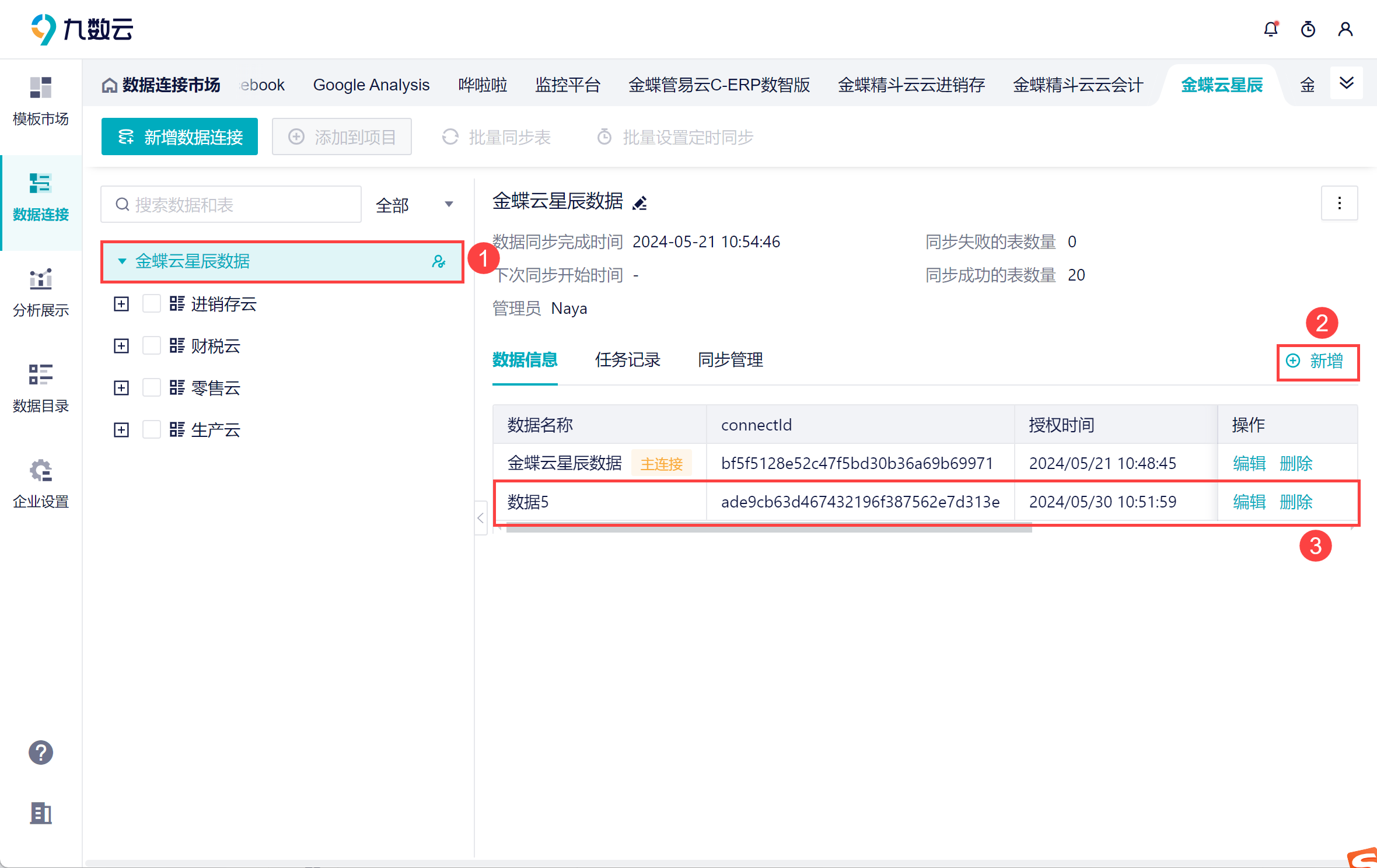Viewport: 1377px width, 868px height.
Task: Click the timer clock icon in header
Action: pyautogui.click(x=1308, y=29)
